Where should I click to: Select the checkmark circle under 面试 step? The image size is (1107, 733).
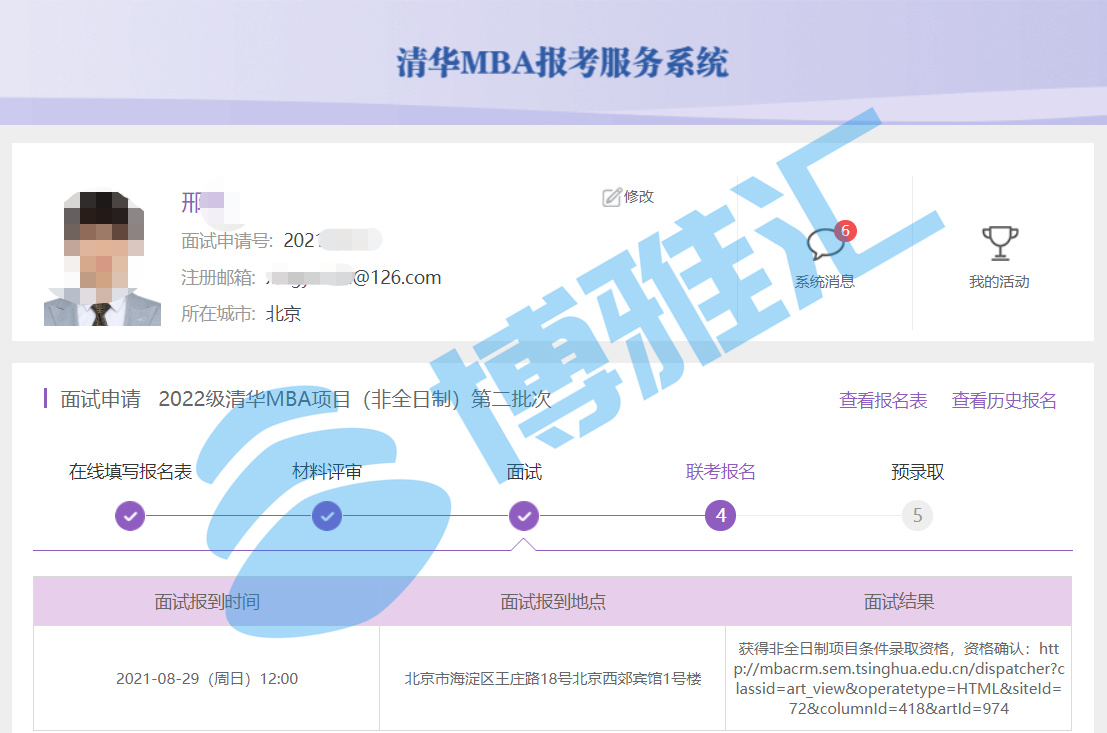[x=524, y=516]
